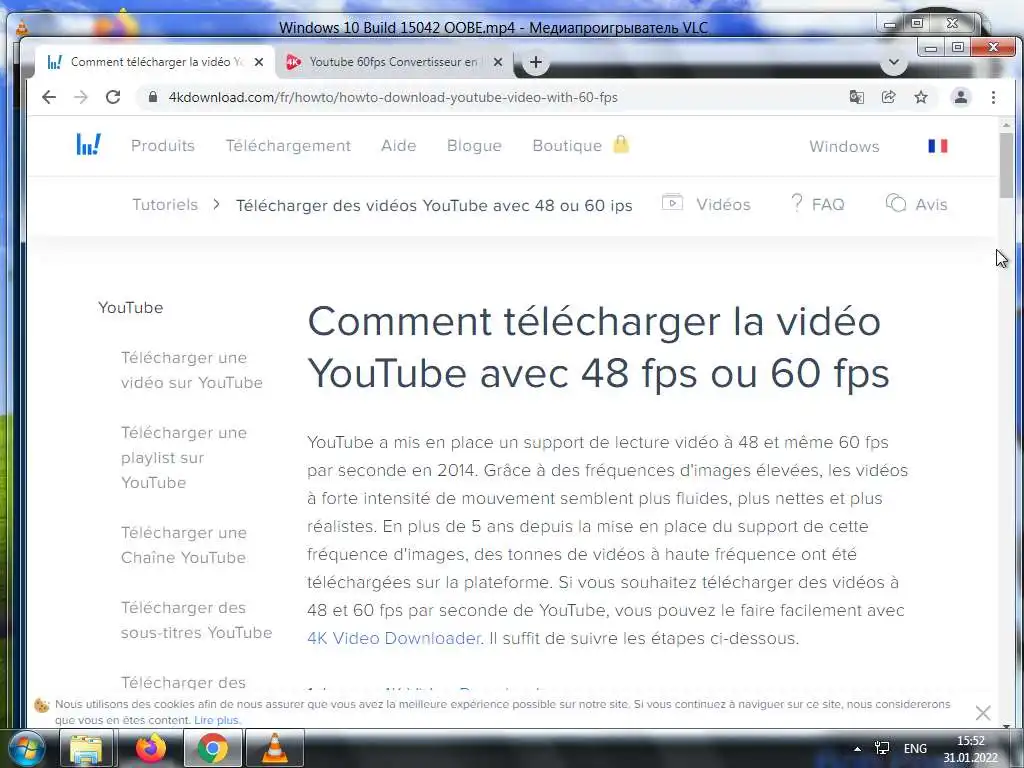Screen dimensions: 1024x768
Task: Open the Avis section link
Action: 931,204
